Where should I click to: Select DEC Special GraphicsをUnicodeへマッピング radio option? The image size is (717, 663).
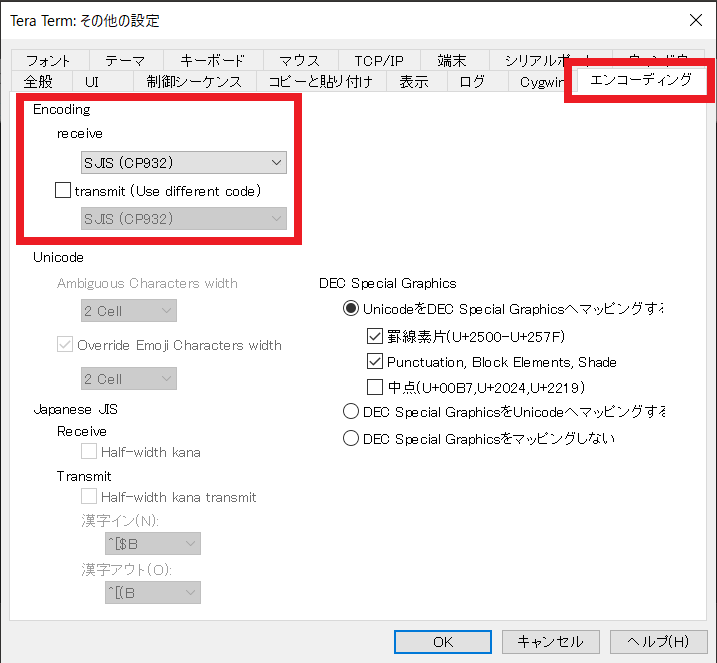(x=351, y=411)
